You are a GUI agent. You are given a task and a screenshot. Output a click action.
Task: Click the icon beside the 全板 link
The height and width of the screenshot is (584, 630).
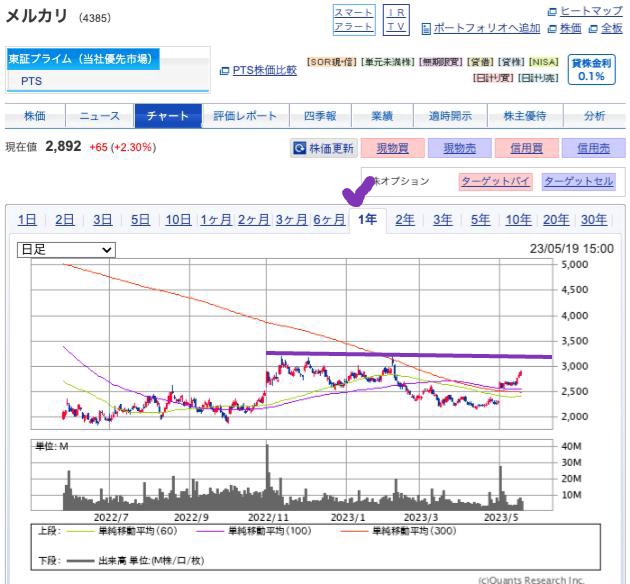[x=593, y=29]
